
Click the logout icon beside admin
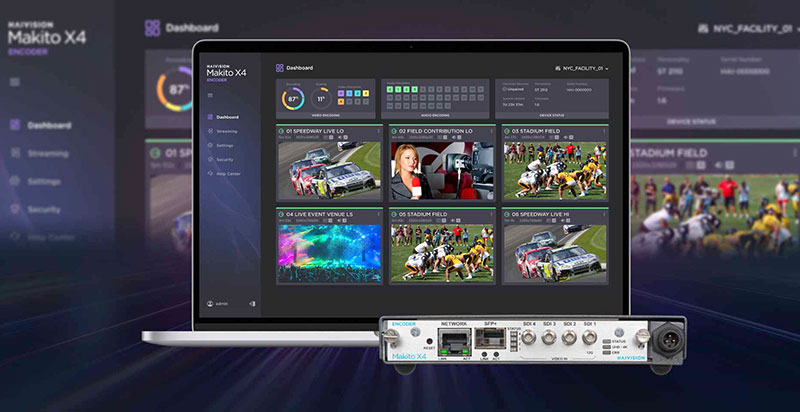click(x=252, y=303)
